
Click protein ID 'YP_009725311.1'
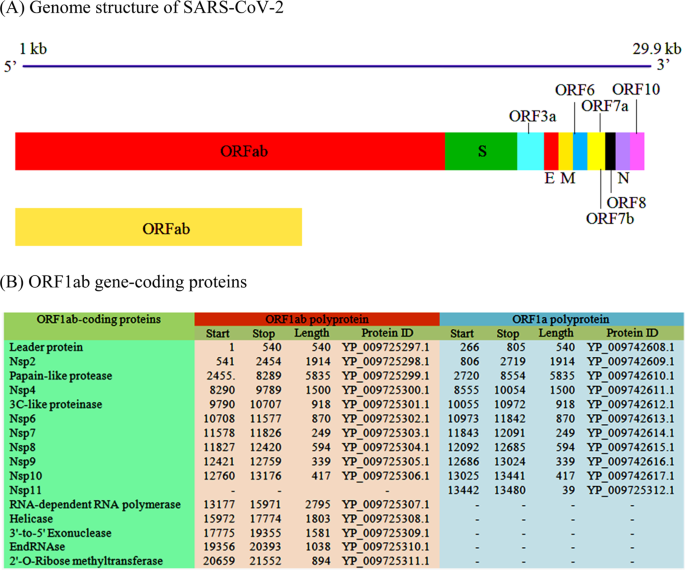pyautogui.click(x=386, y=561)
